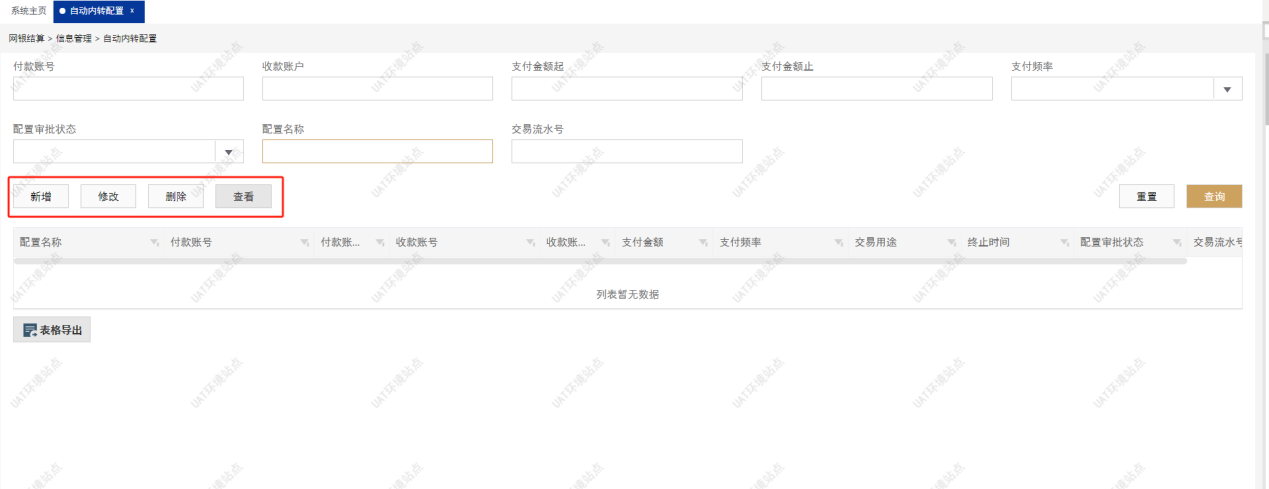Click the table's horizontal scrollbar
This screenshot has width=1269, height=489.
[x=600, y=261]
